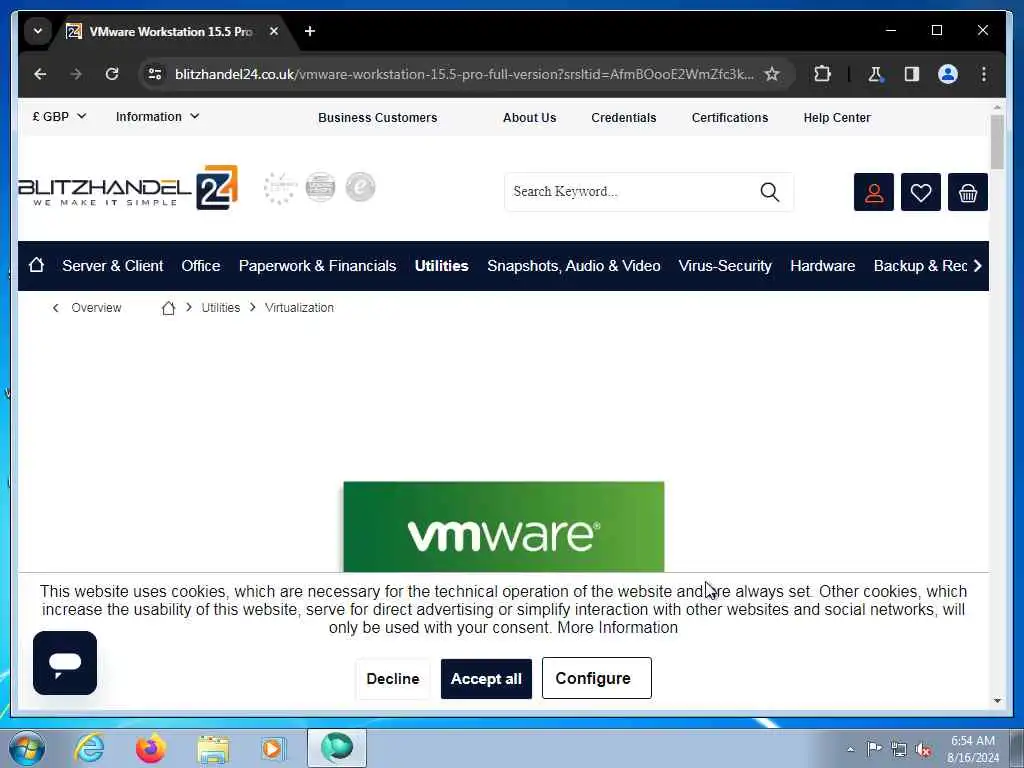Open the About Us link
Screen dimensions: 1024x768
tap(530, 118)
